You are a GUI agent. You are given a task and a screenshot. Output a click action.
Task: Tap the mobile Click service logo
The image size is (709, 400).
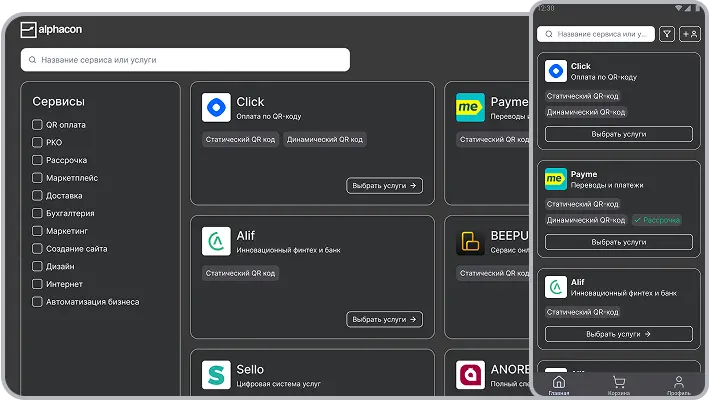tap(556, 71)
